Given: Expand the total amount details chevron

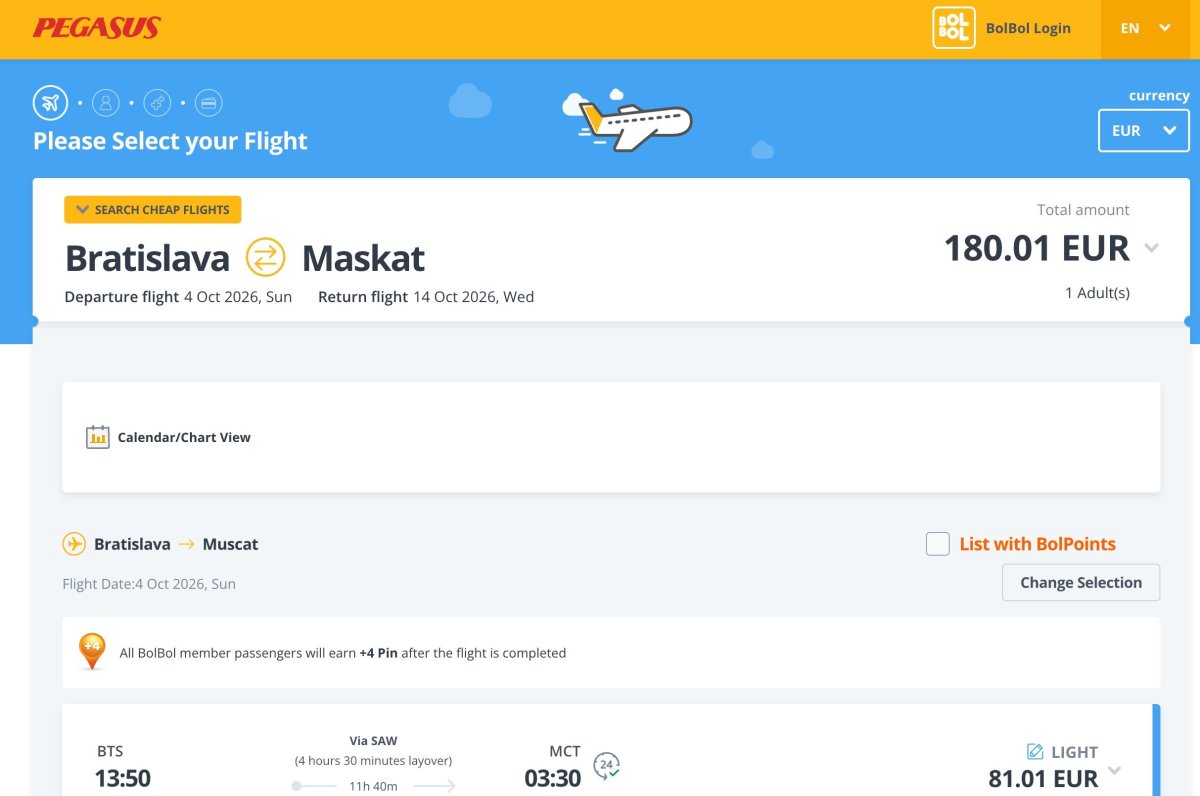Looking at the screenshot, I should pyautogui.click(x=1151, y=248).
